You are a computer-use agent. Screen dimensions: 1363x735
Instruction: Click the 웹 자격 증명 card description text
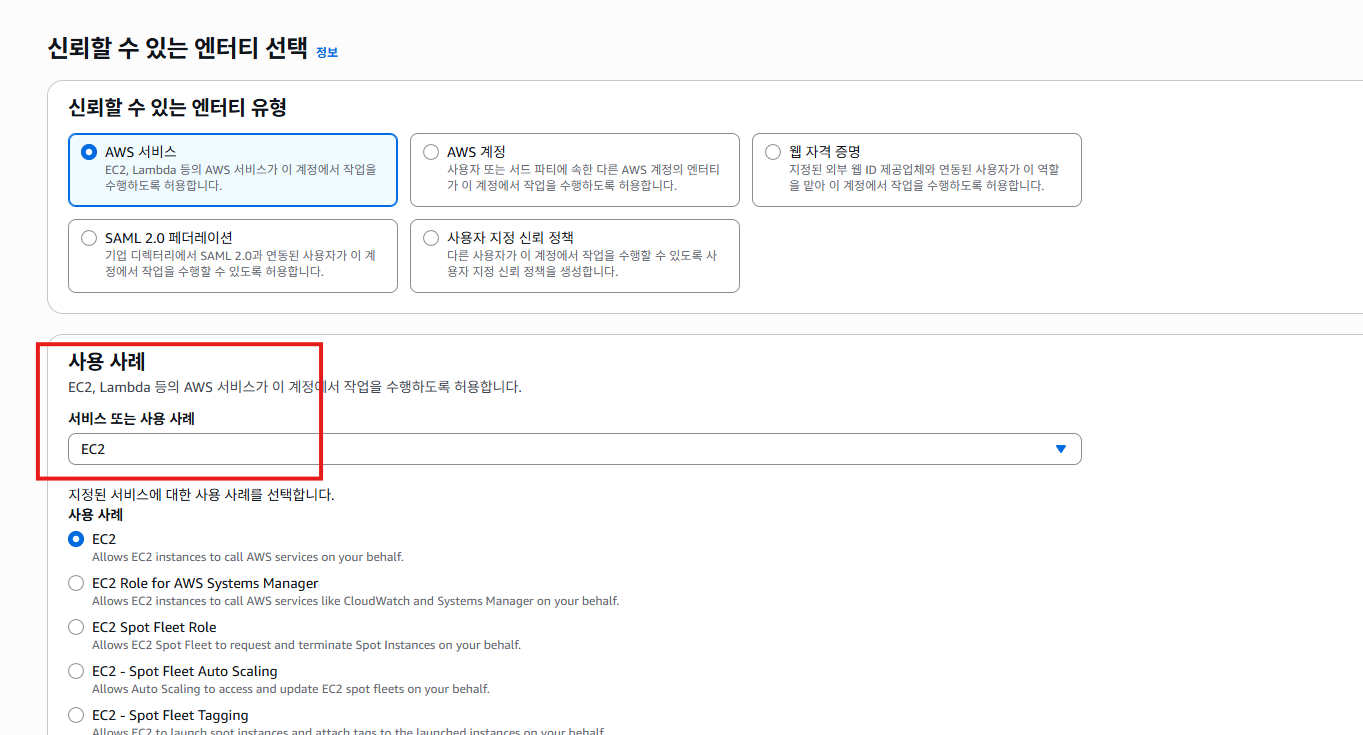coord(923,178)
